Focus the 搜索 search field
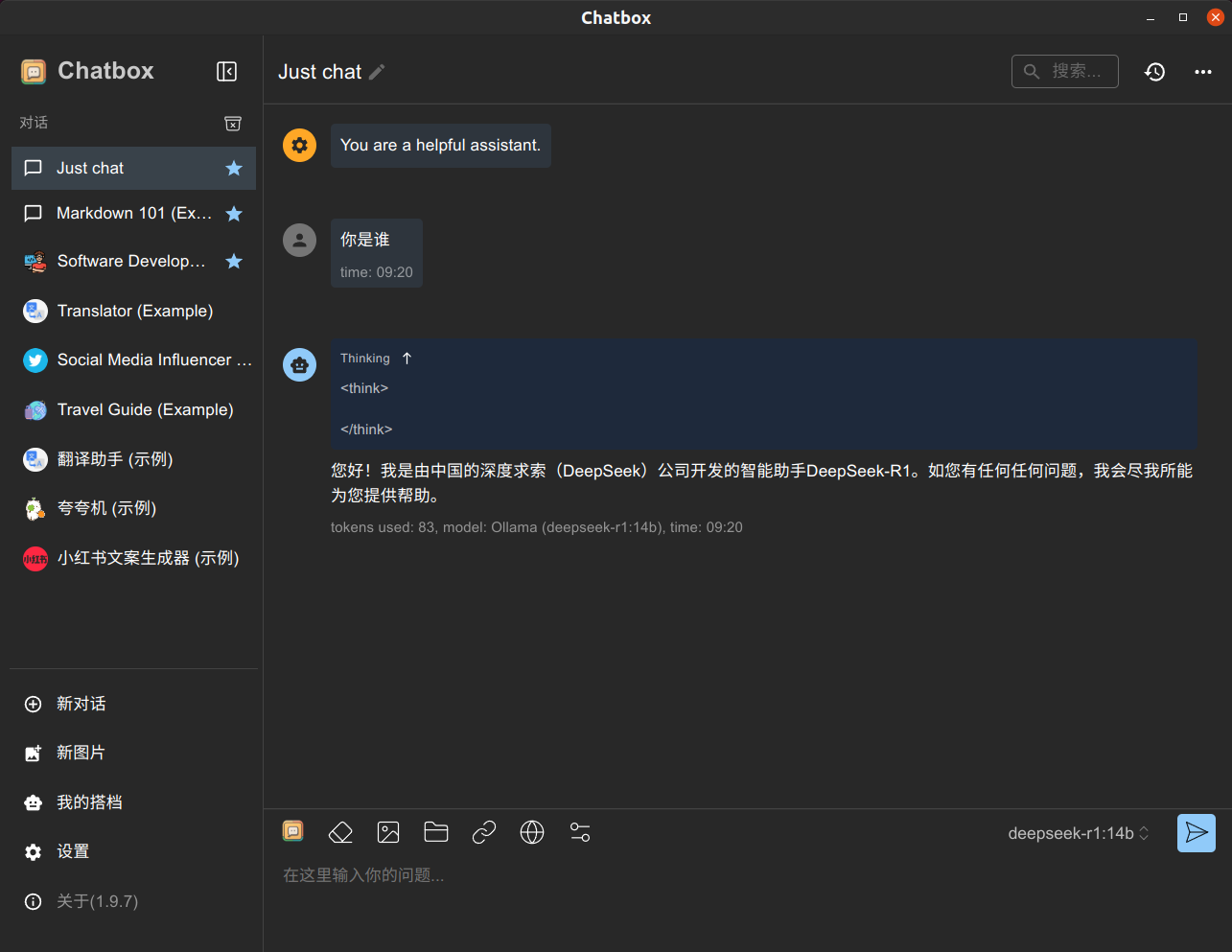Viewport: 1232px width, 952px height. point(1064,72)
